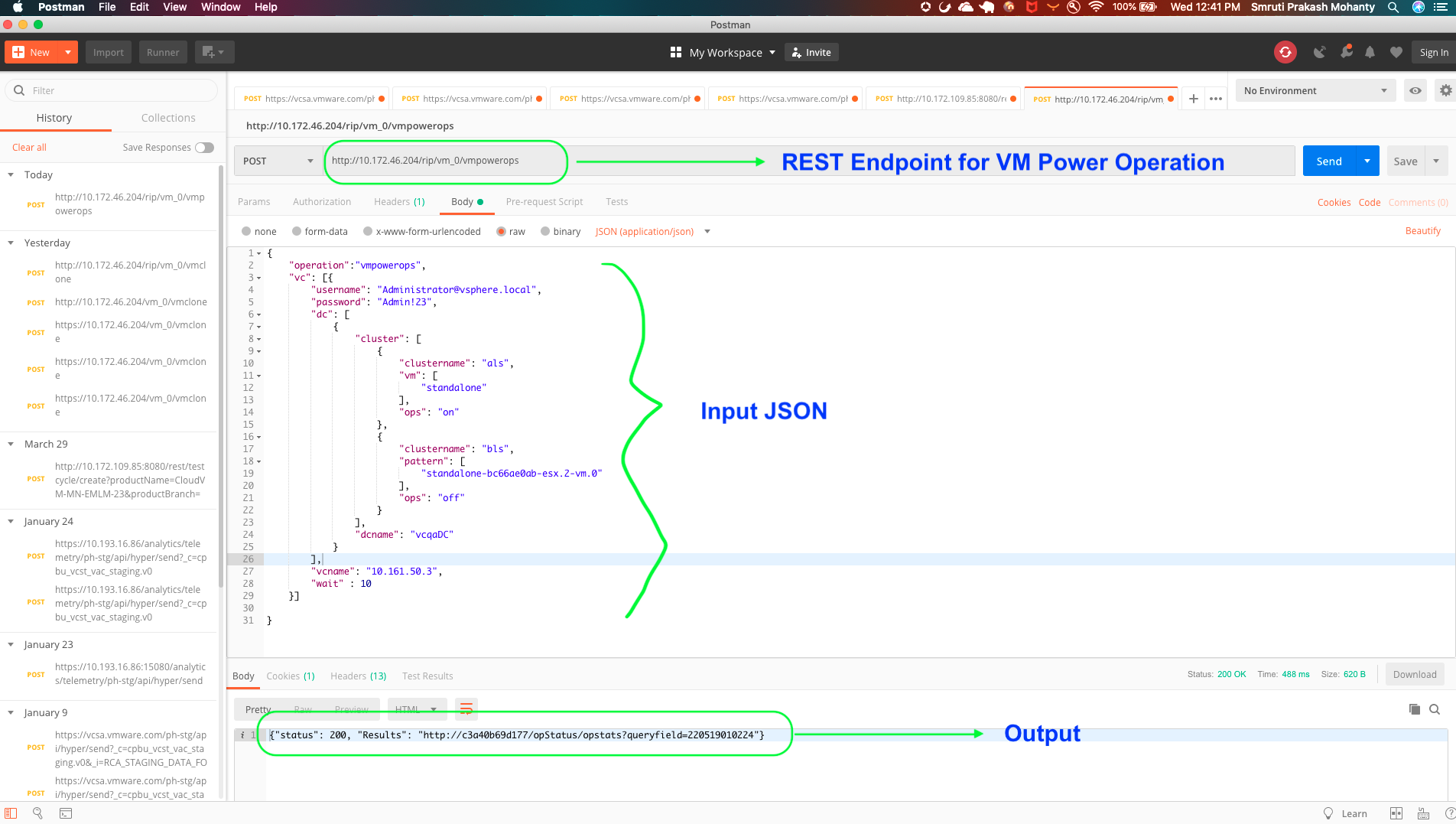Image resolution: width=1456 pixels, height=824 pixels.
Task: Click the heart icon in header
Action: 1396,52
